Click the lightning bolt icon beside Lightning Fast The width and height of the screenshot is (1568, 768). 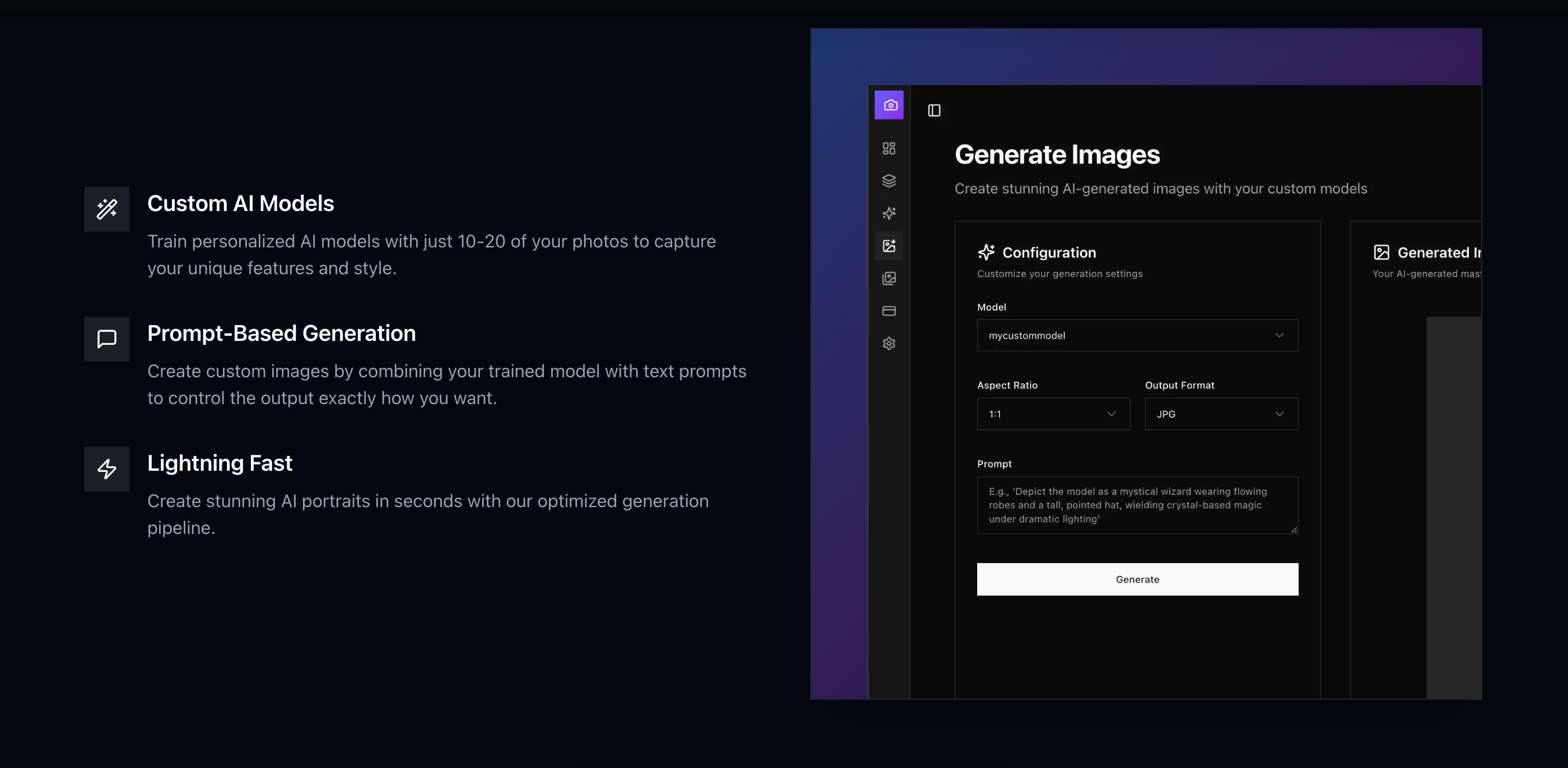click(106, 469)
